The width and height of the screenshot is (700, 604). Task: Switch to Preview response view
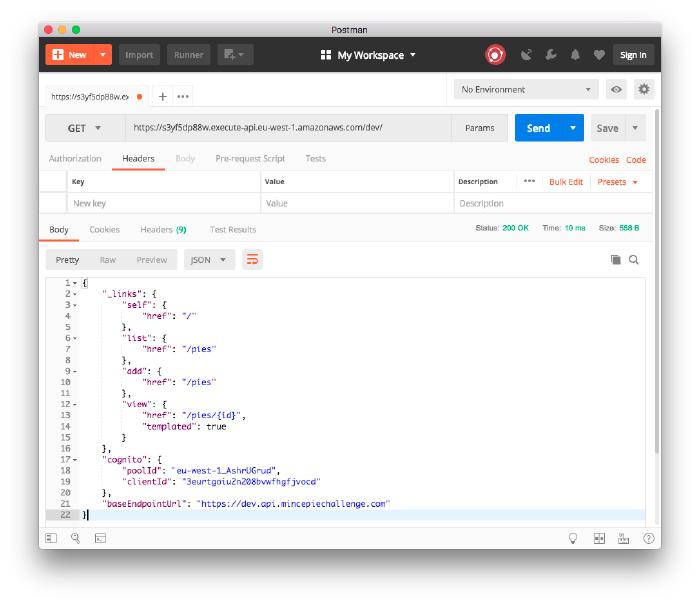click(152, 260)
